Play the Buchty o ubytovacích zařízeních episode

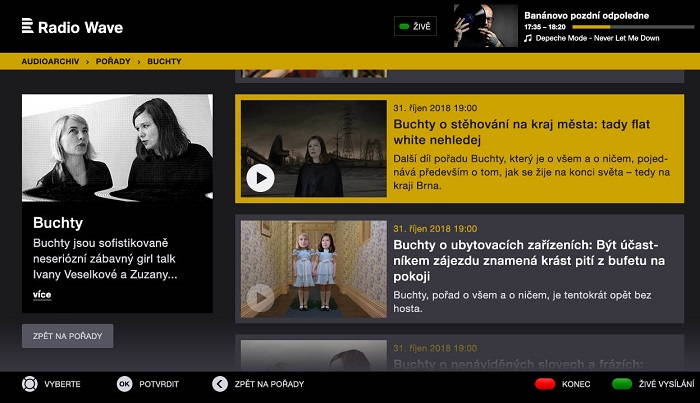260,297
